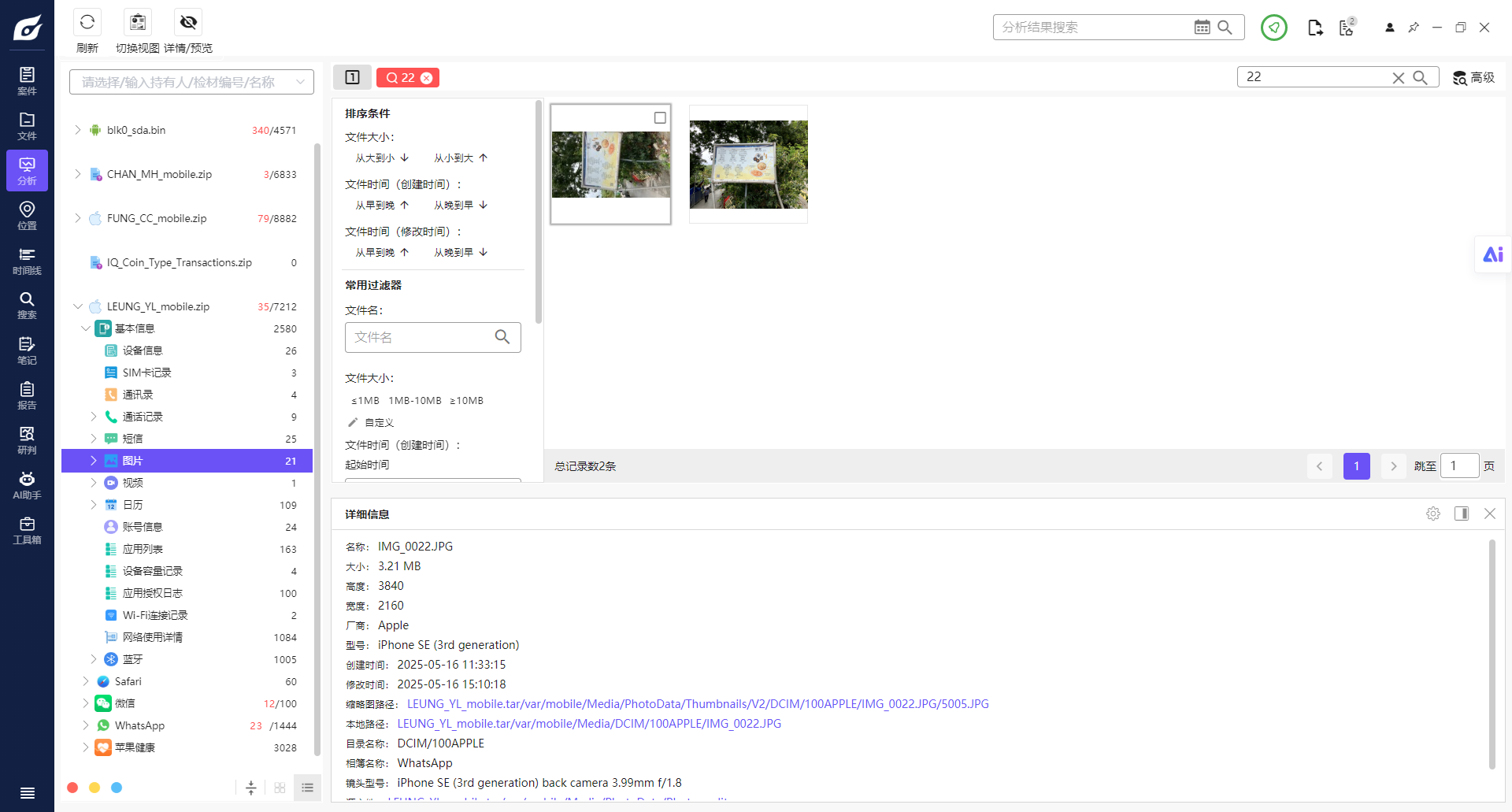This screenshot has height=812, width=1512.
Task: Click the red color tag dot
Action: click(72, 788)
